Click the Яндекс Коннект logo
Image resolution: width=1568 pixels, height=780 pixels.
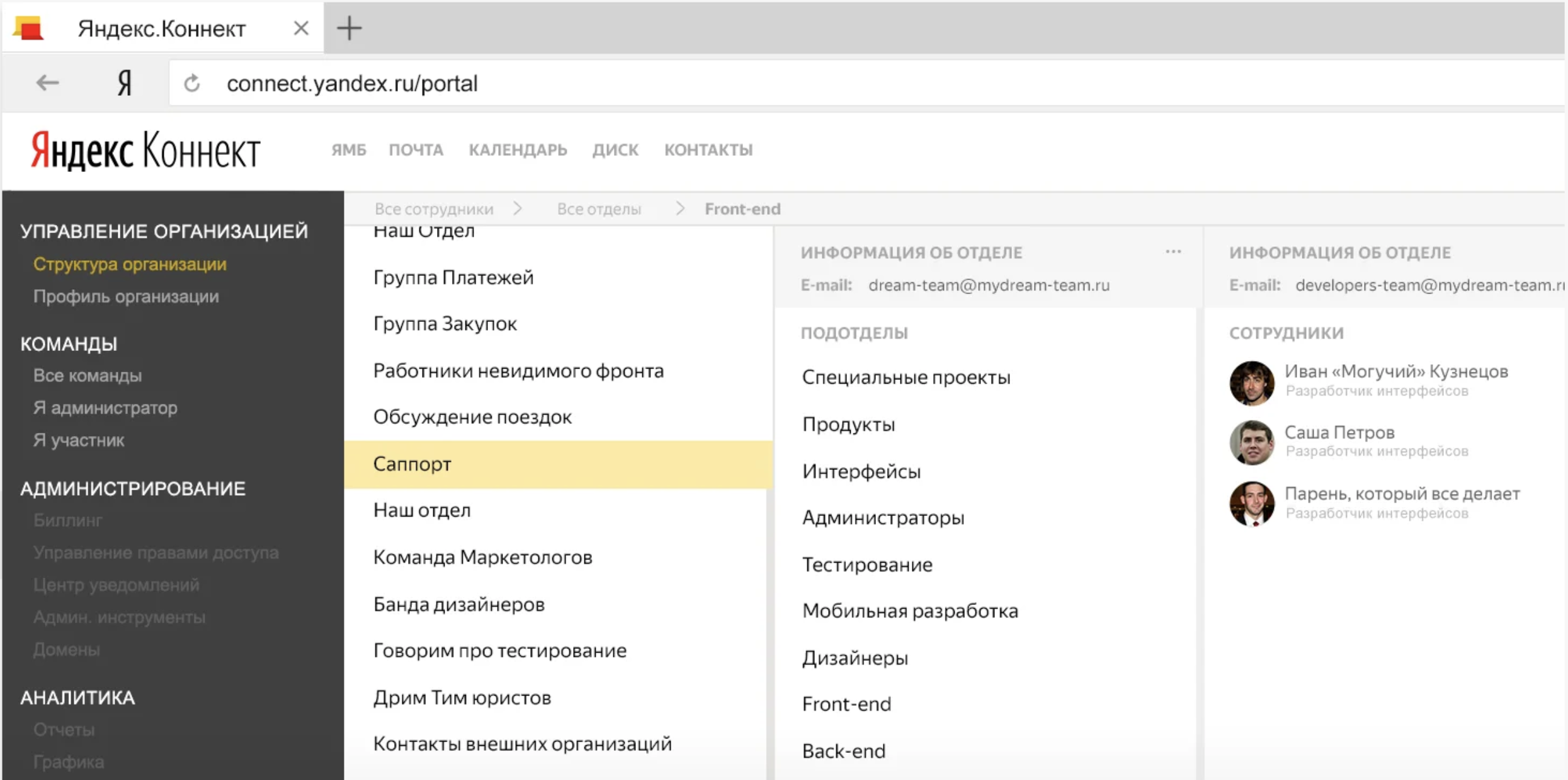145,150
